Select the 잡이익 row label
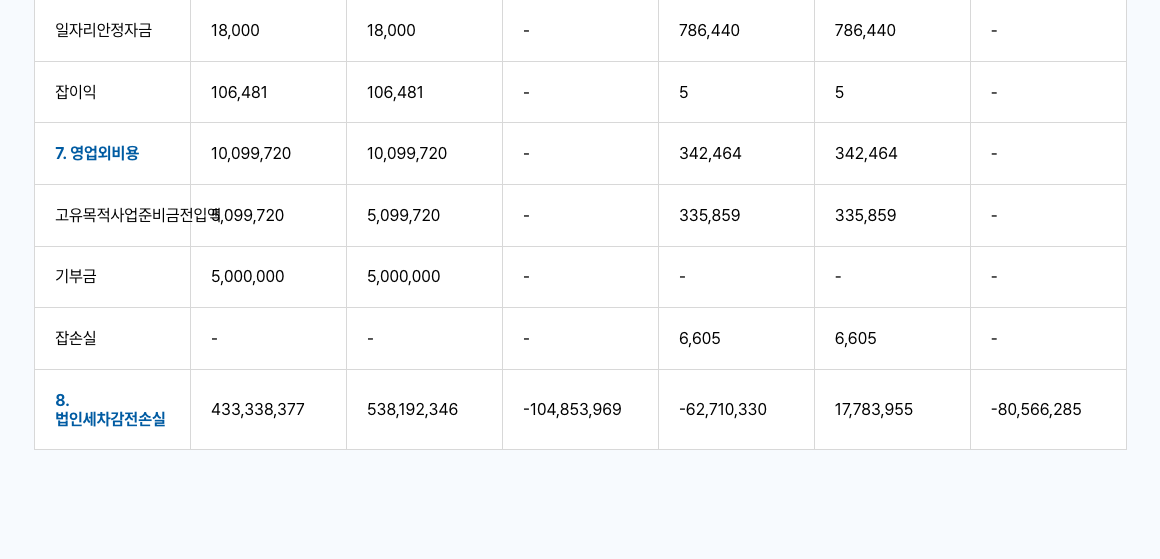The image size is (1160, 559). coord(76,92)
